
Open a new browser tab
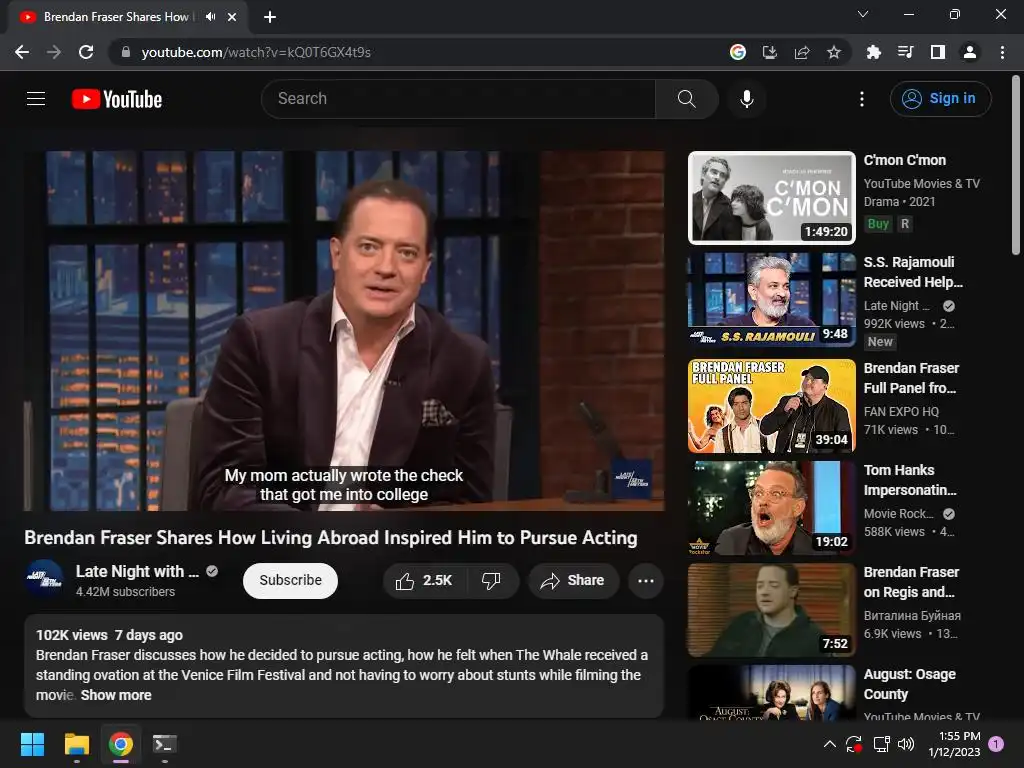tap(270, 17)
